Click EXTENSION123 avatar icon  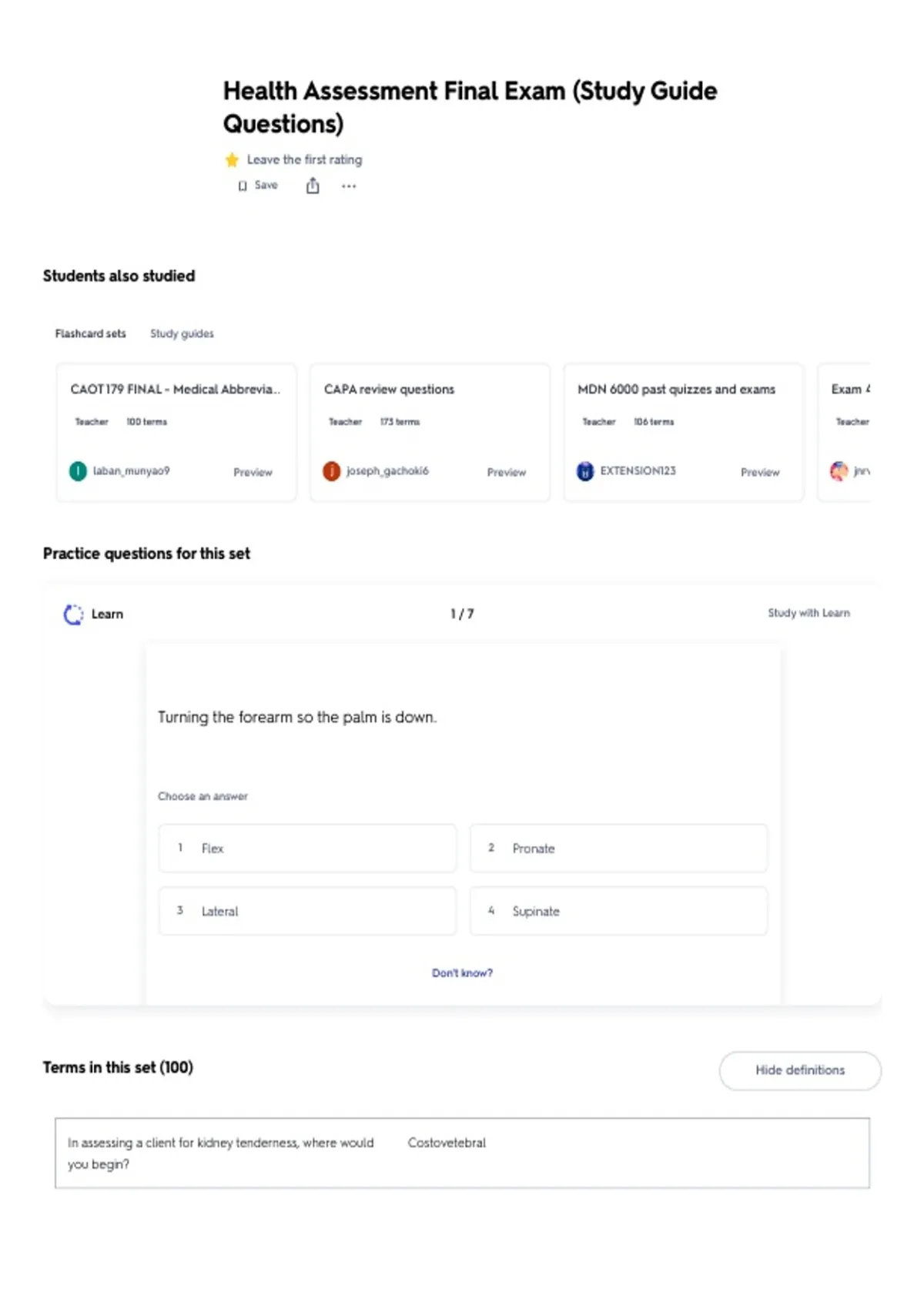585,471
